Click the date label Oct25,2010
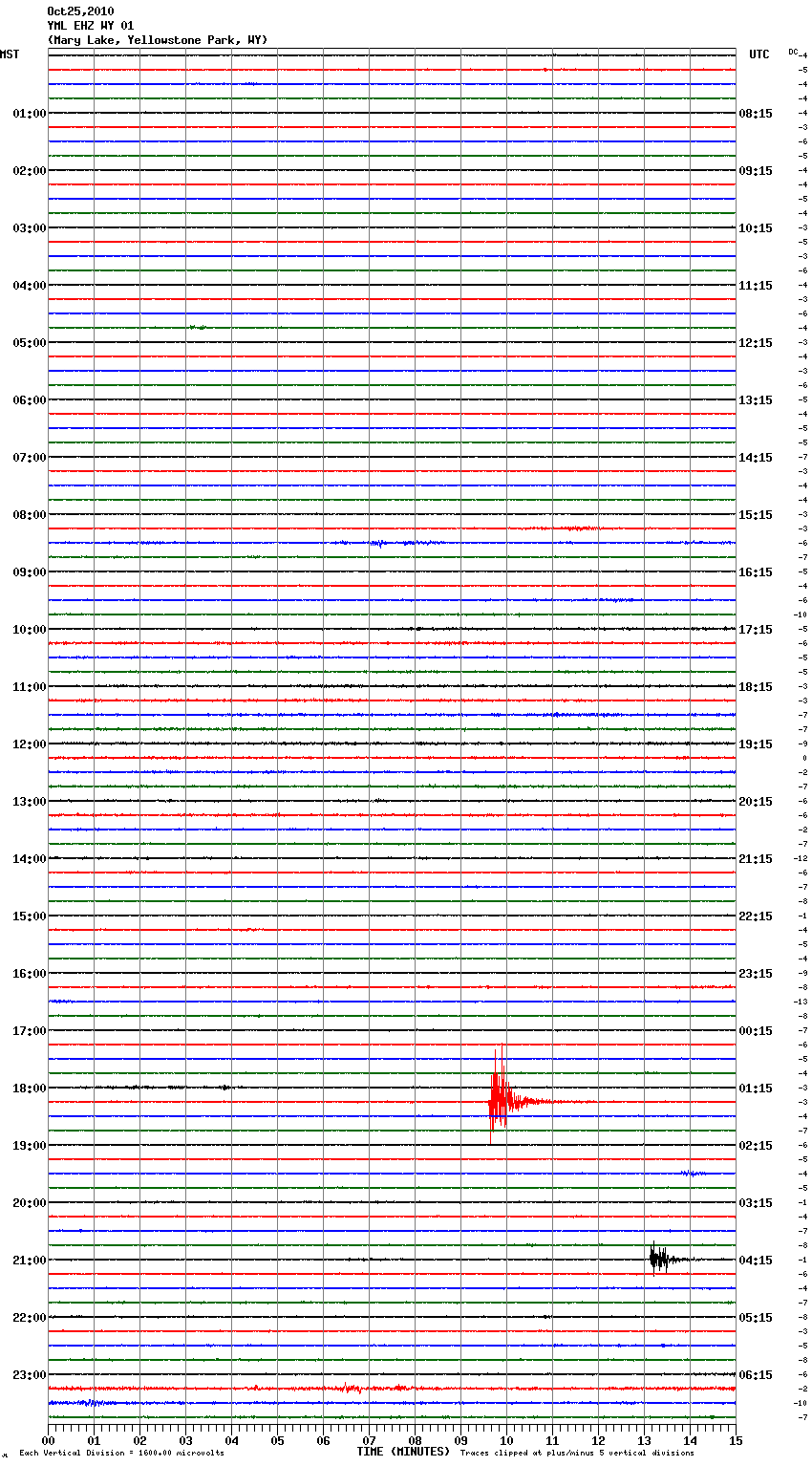This screenshot has width=812, height=1466. click(80, 11)
